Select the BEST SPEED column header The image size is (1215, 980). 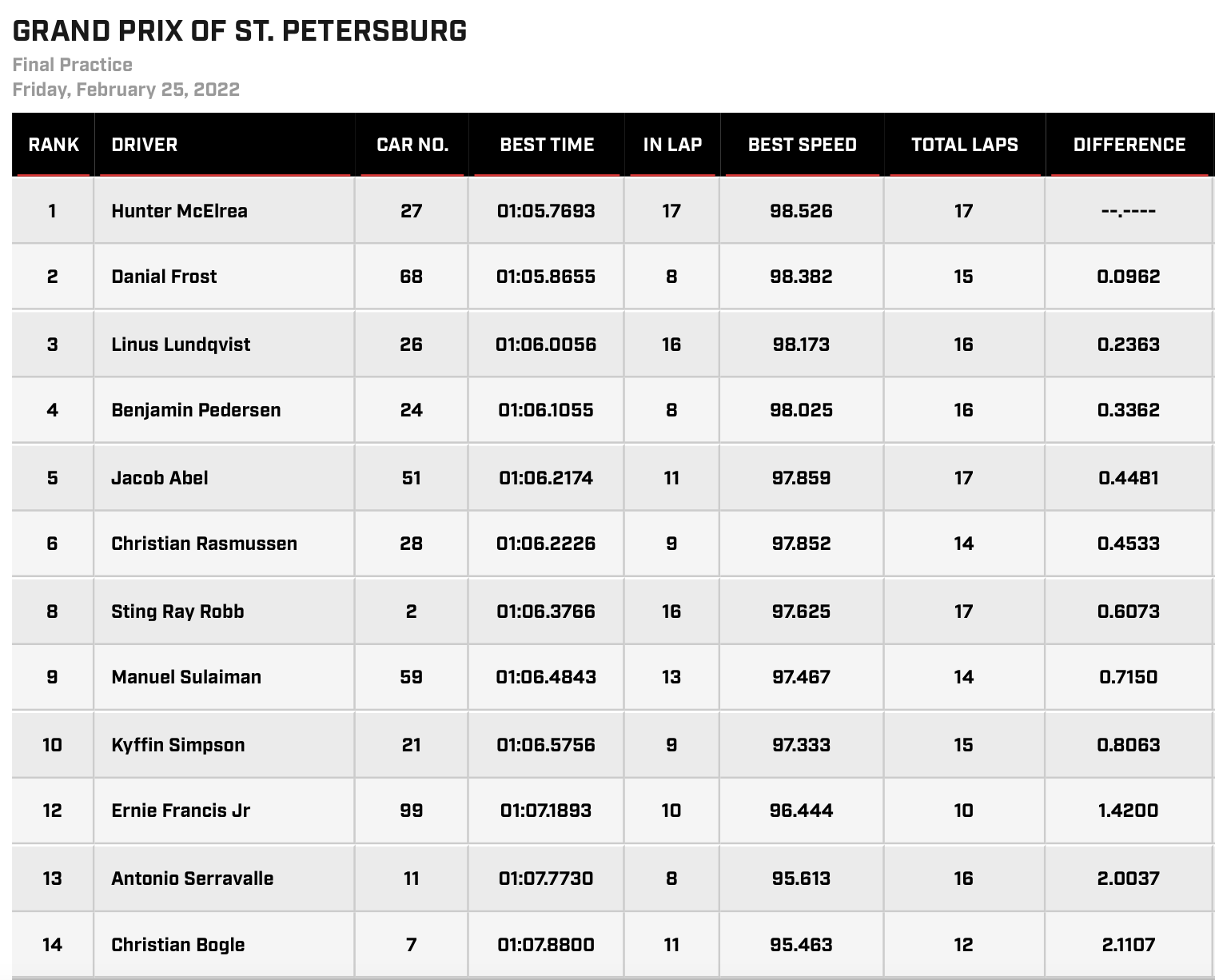(x=802, y=145)
